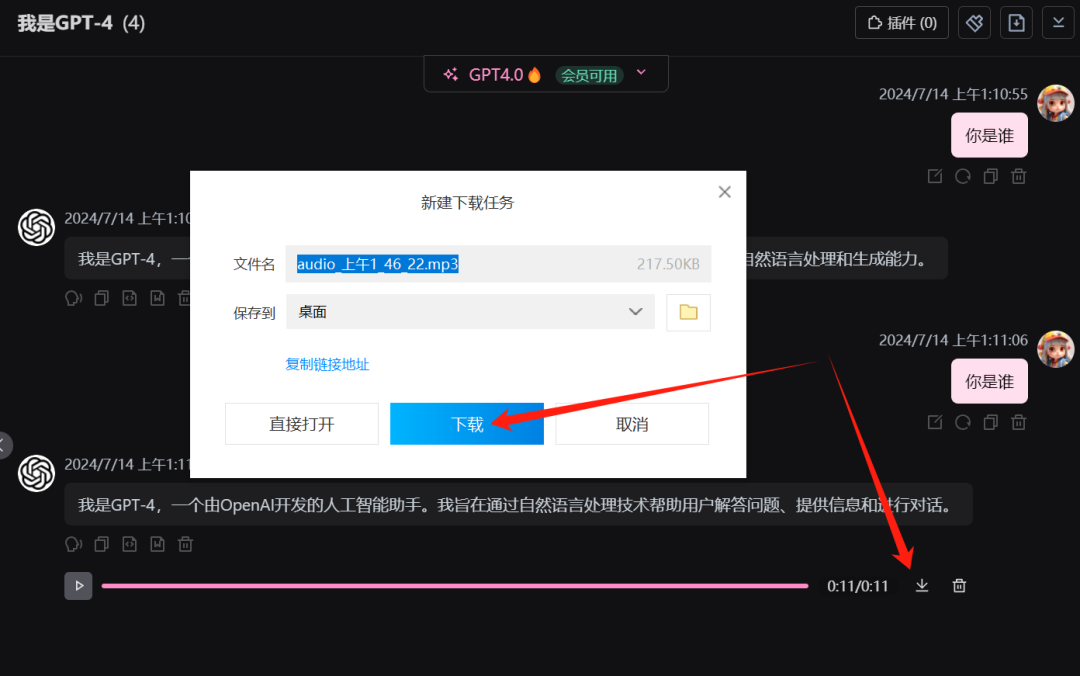Viewport: 1080px width, 676px height.
Task: Click the pink audio progress bar
Action: (455, 586)
